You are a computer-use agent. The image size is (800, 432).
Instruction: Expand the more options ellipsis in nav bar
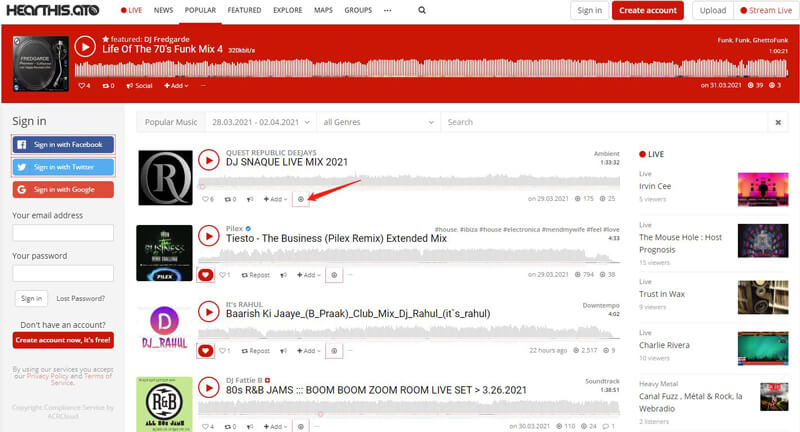coord(388,10)
